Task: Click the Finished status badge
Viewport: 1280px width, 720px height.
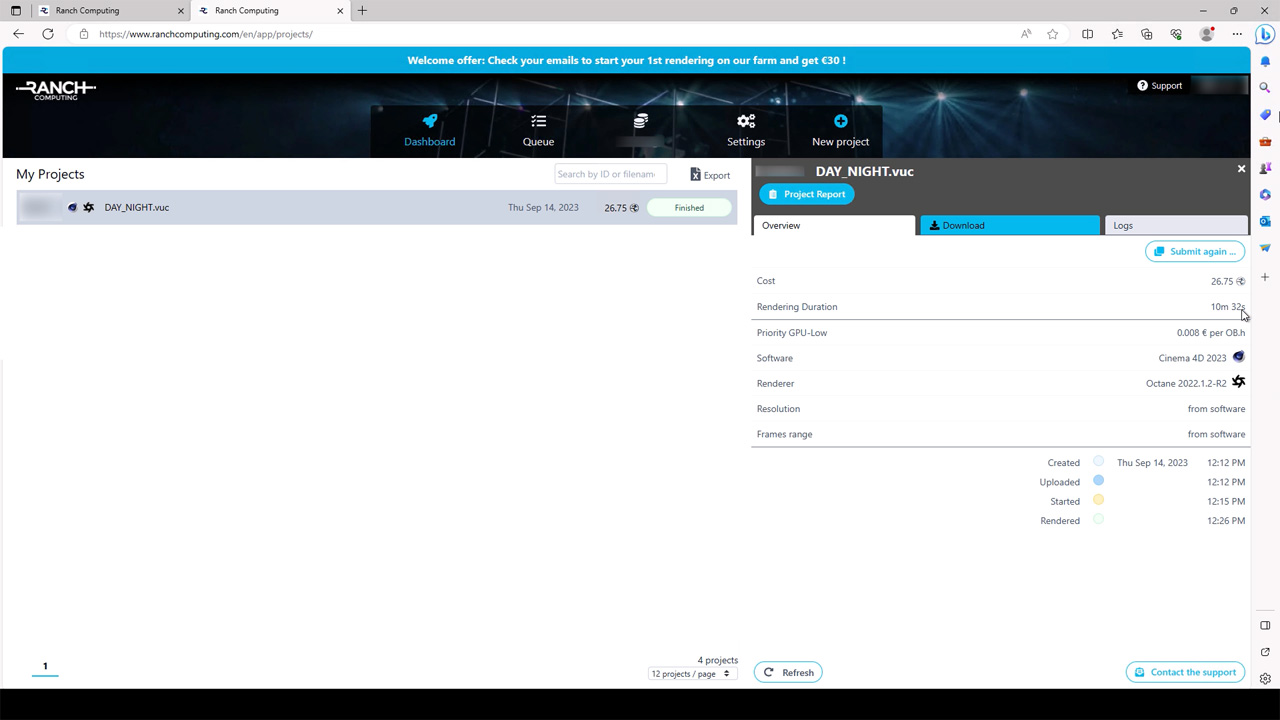Action: click(689, 208)
